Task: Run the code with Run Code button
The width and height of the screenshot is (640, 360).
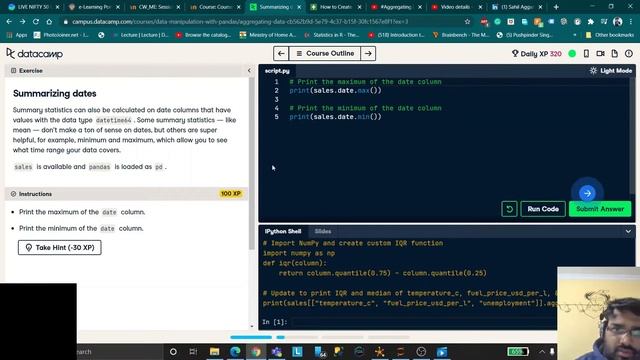Action: point(543,209)
